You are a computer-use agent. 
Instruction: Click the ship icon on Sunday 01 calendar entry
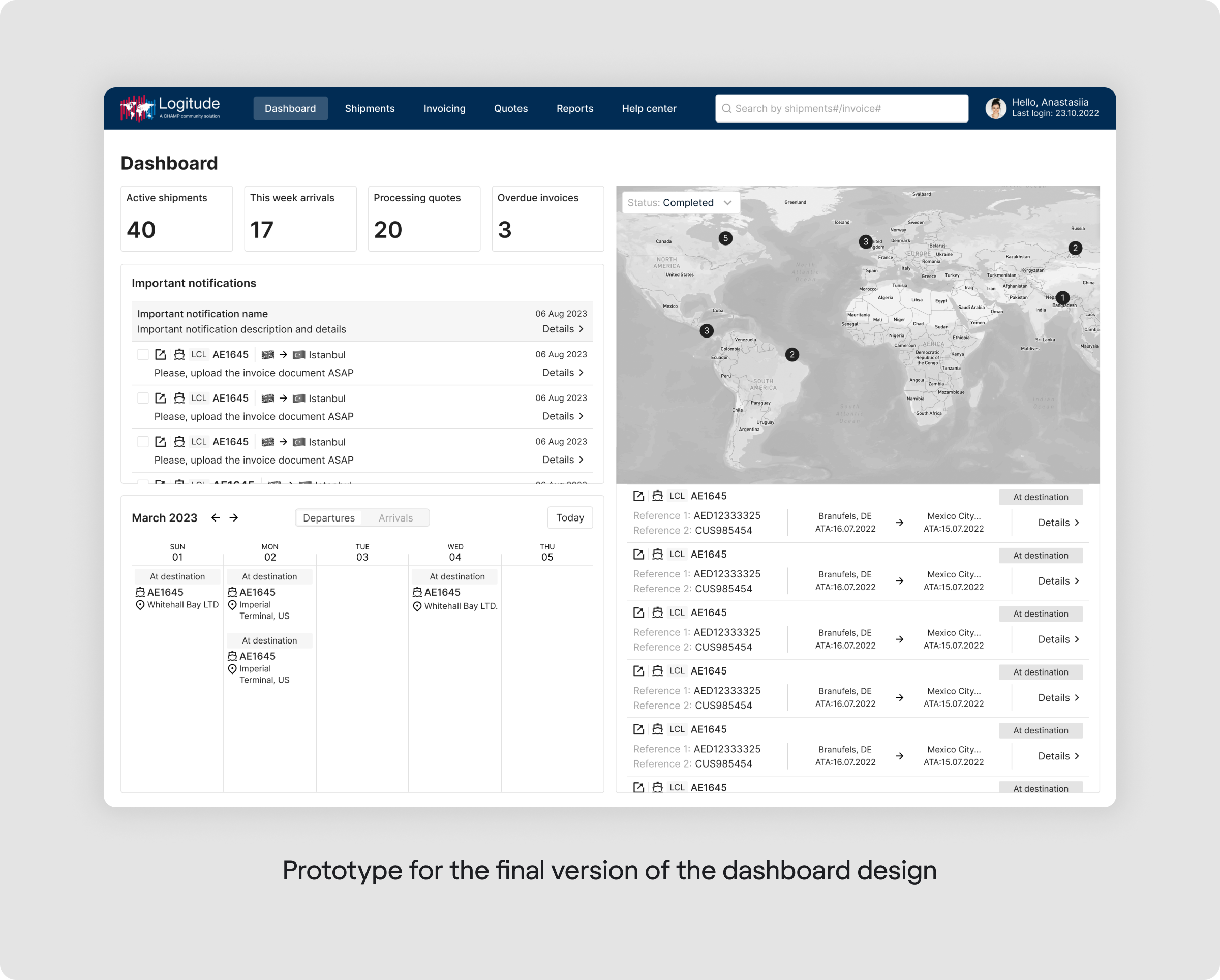pos(140,592)
